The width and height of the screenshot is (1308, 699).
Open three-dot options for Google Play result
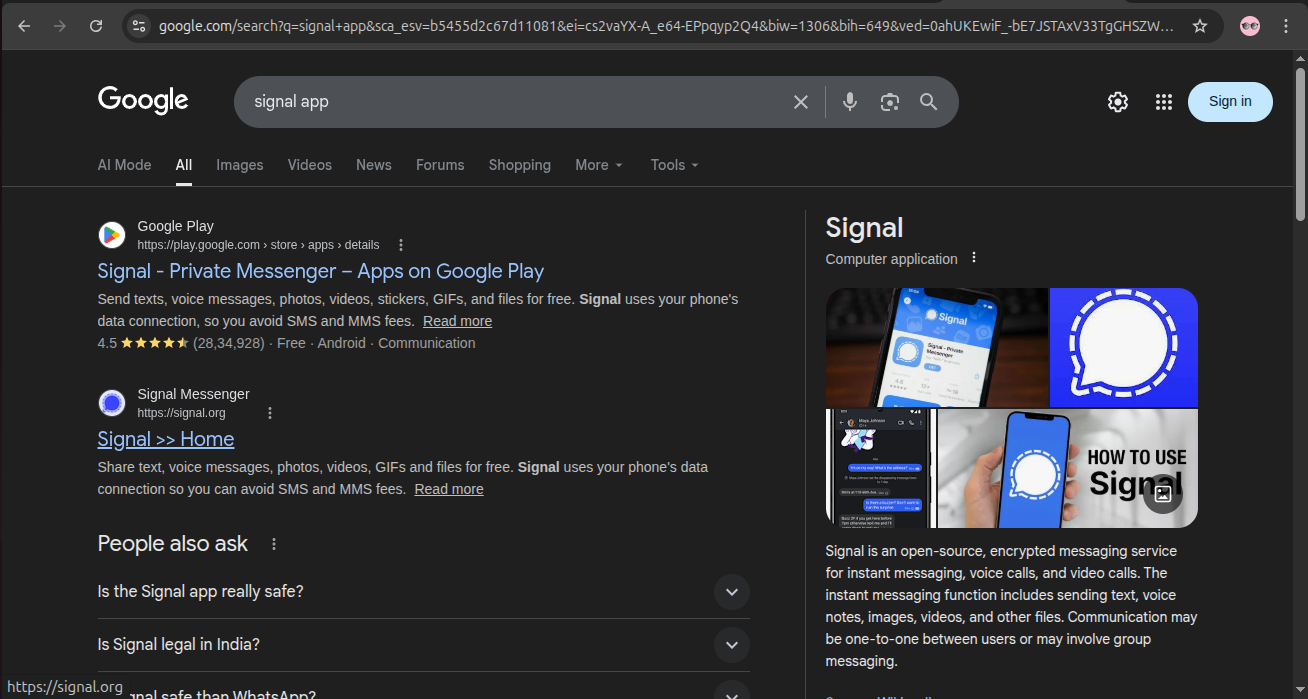[x=401, y=245]
